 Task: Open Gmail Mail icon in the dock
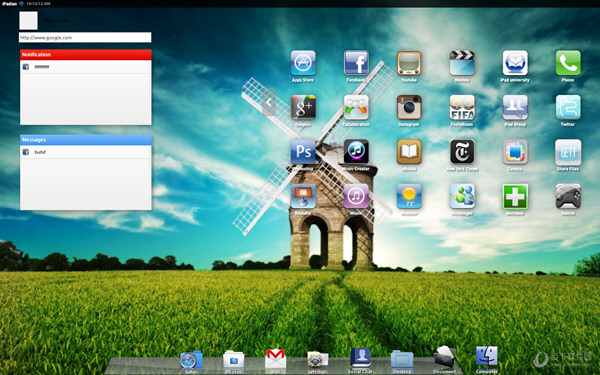tap(275, 359)
